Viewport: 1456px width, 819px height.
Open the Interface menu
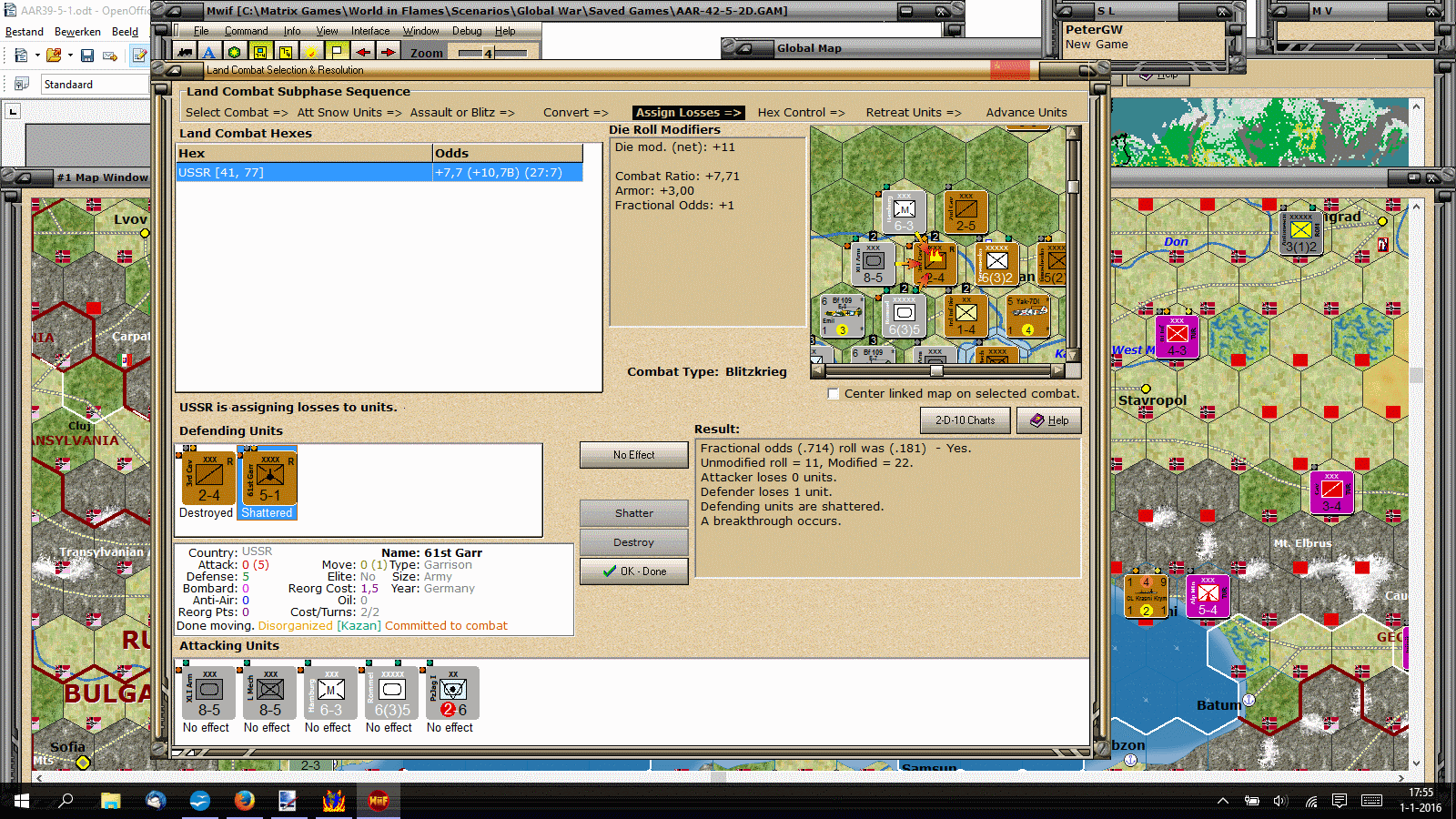[x=370, y=31]
